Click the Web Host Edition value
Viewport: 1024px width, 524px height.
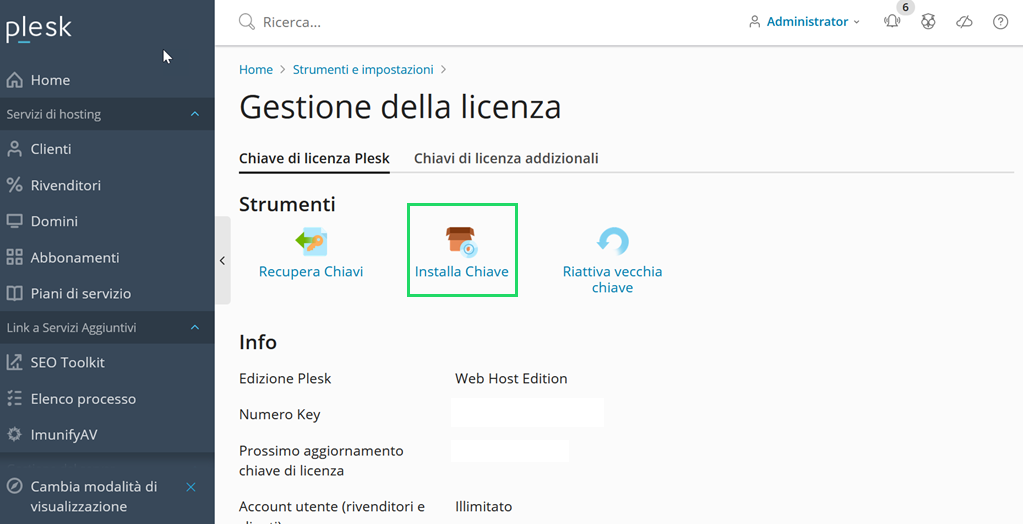(x=511, y=378)
